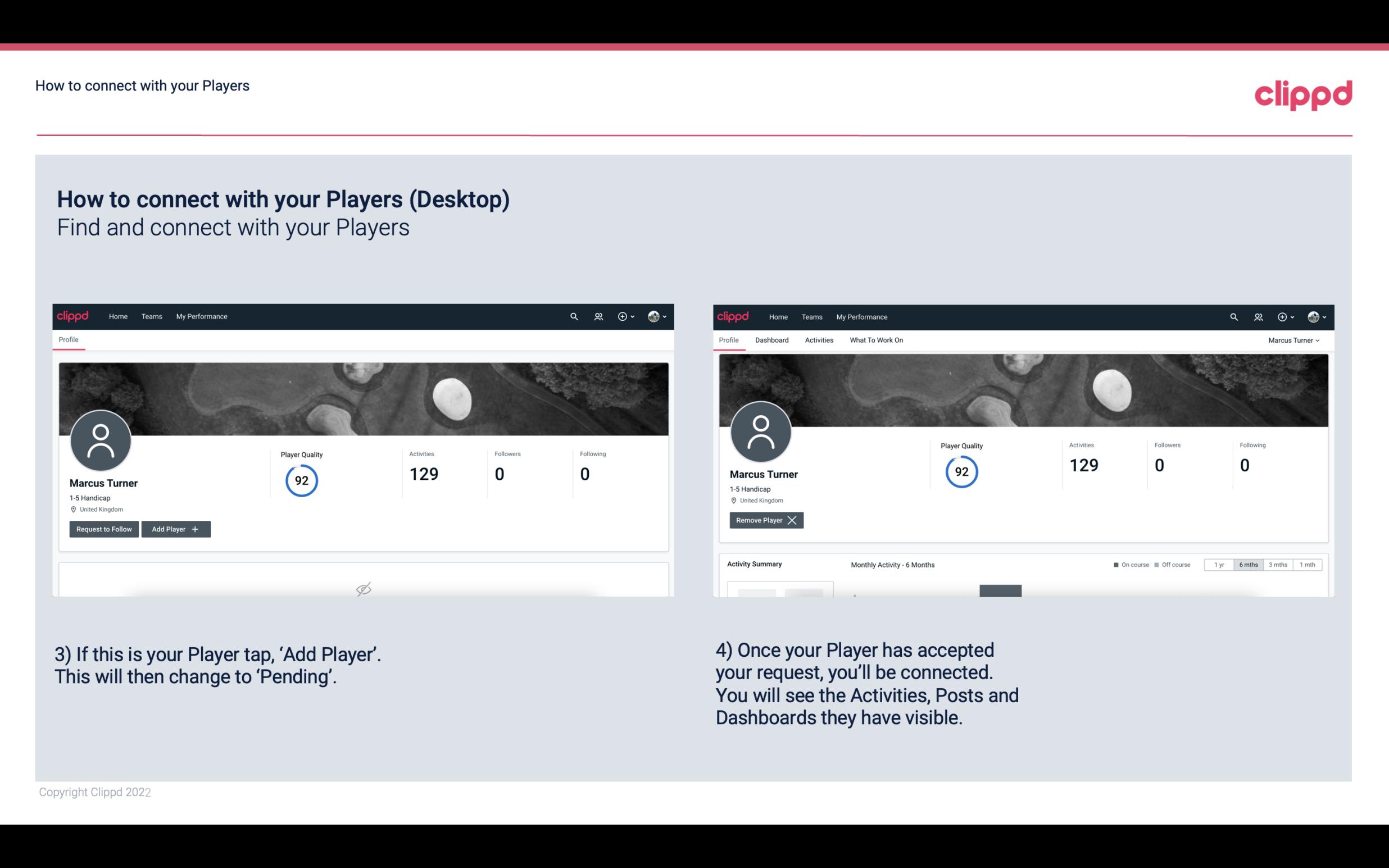Click the 'Remove Player' button
Image resolution: width=1389 pixels, height=868 pixels.
coord(765,520)
